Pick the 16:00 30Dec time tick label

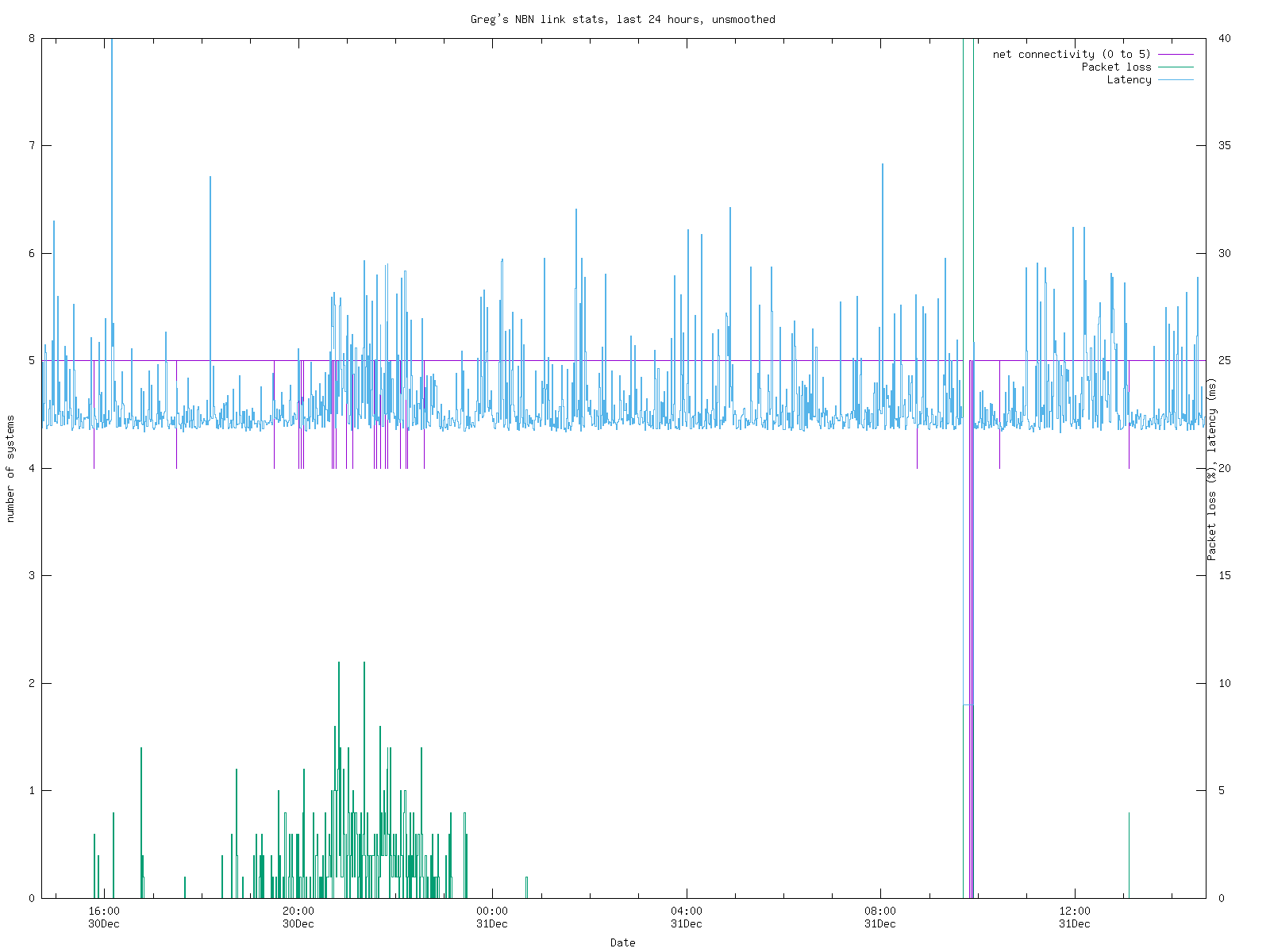(104, 917)
